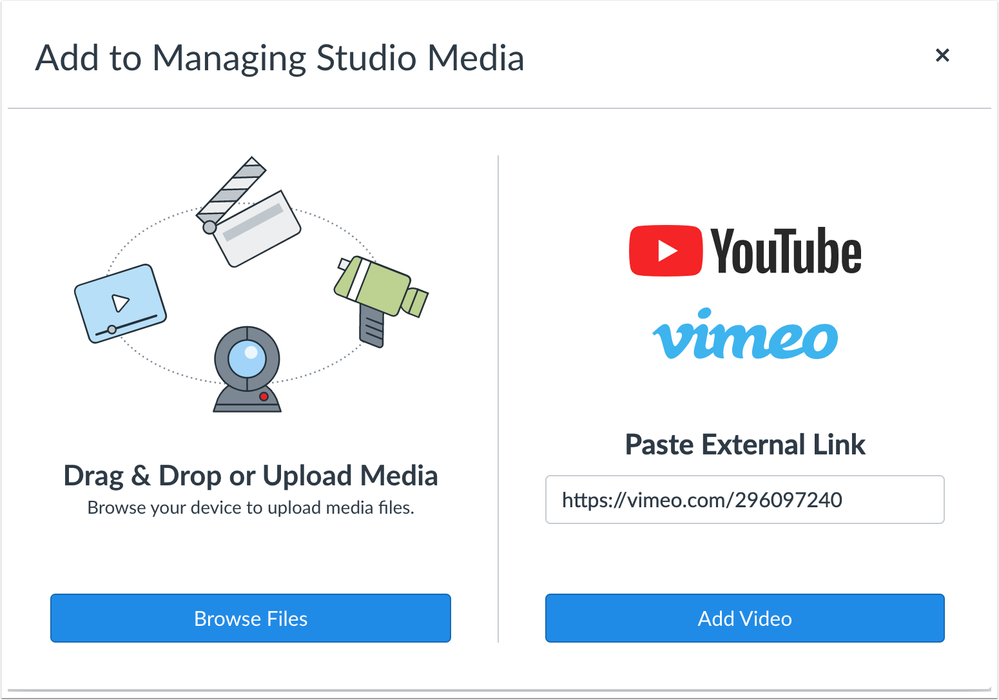This screenshot has width=999, height=700.
Task: Click the 'Browse your device to upload media files.' text
Action: point(250,508)
